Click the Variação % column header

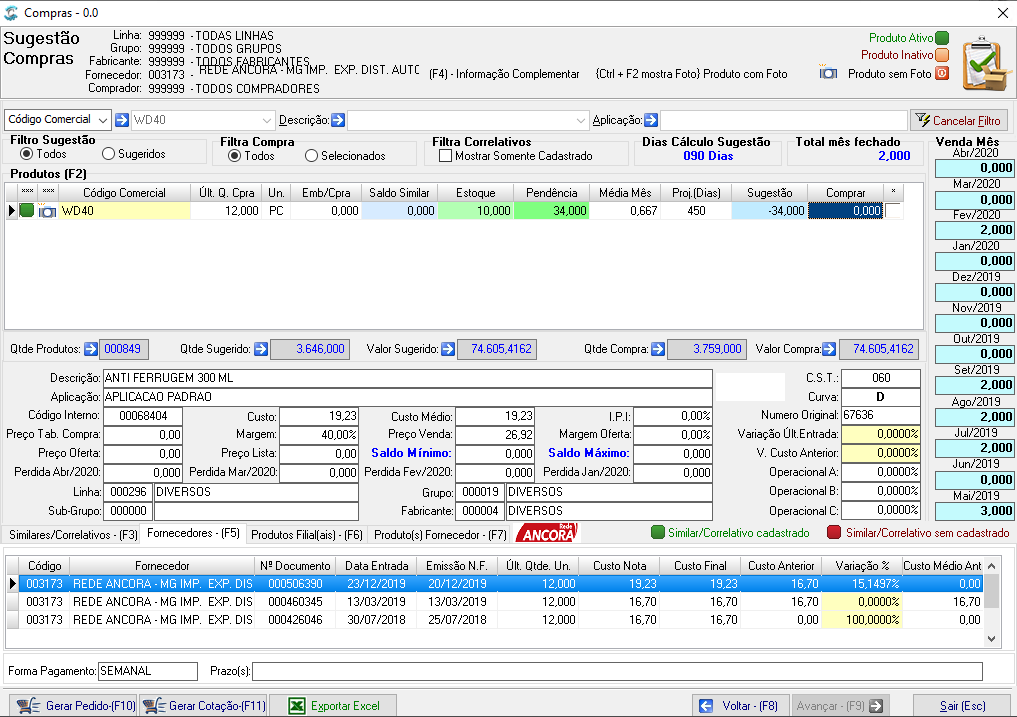click(x=862, y=566)
